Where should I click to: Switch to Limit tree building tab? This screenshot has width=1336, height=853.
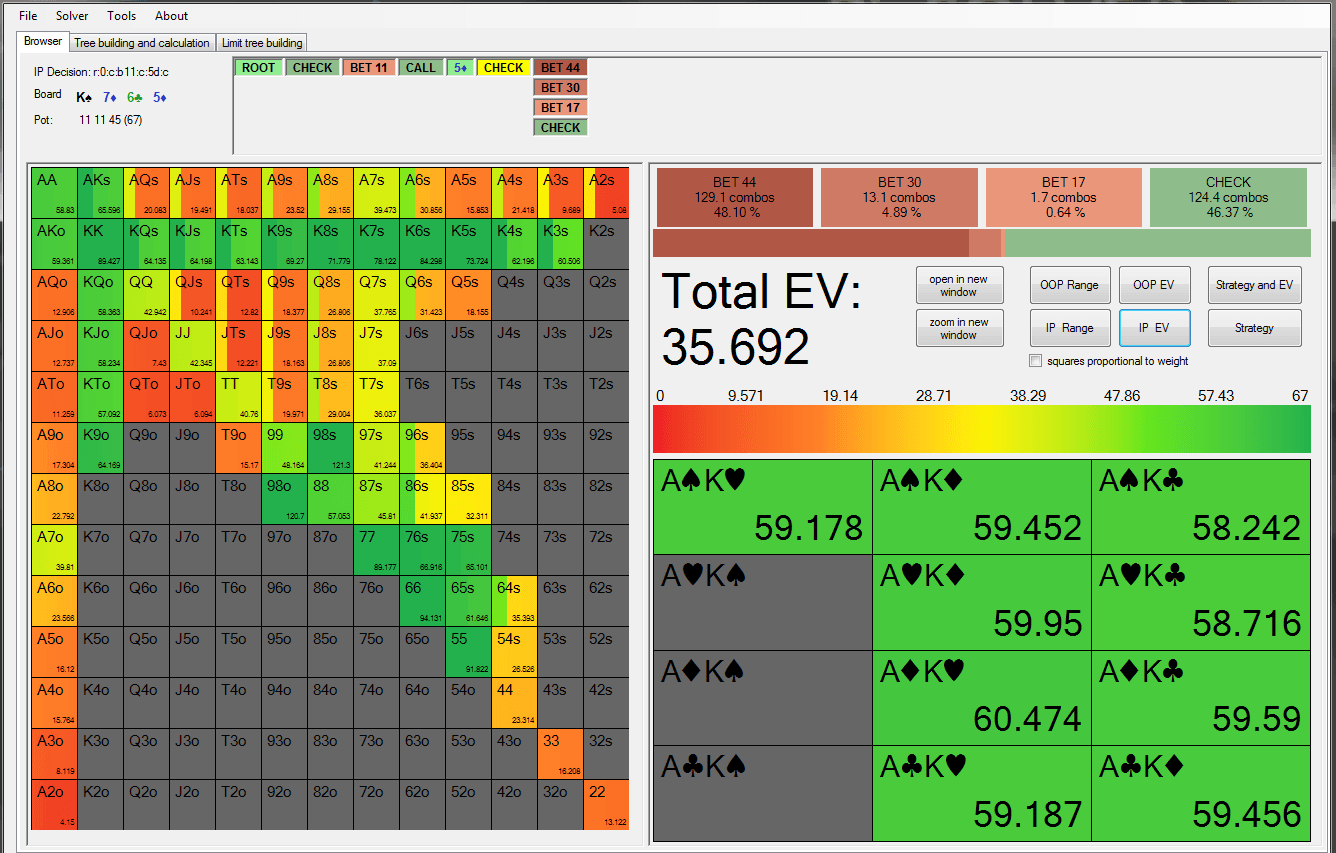[x=262, y=43]
